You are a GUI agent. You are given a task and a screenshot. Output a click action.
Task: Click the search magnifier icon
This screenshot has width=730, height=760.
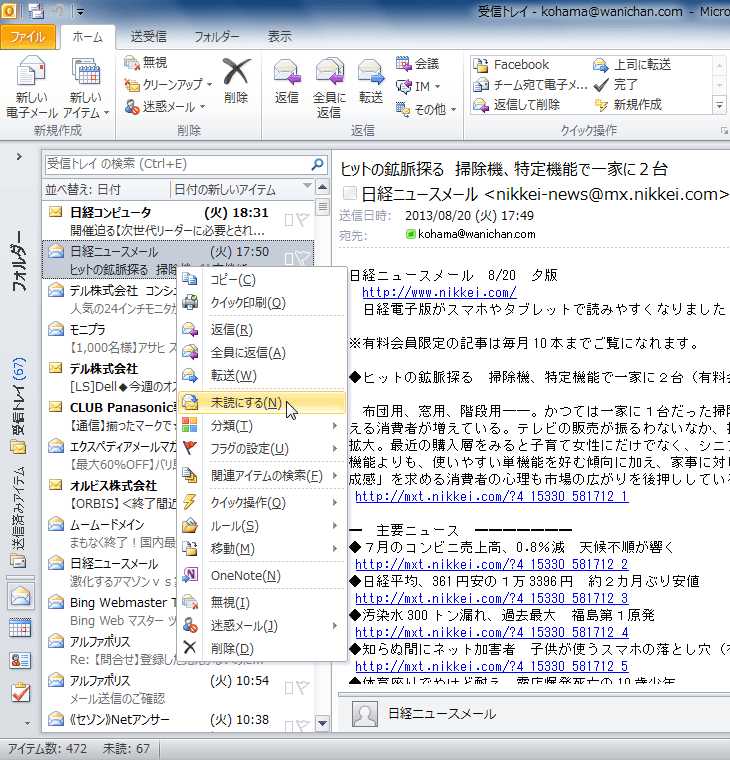click(317, 164)
